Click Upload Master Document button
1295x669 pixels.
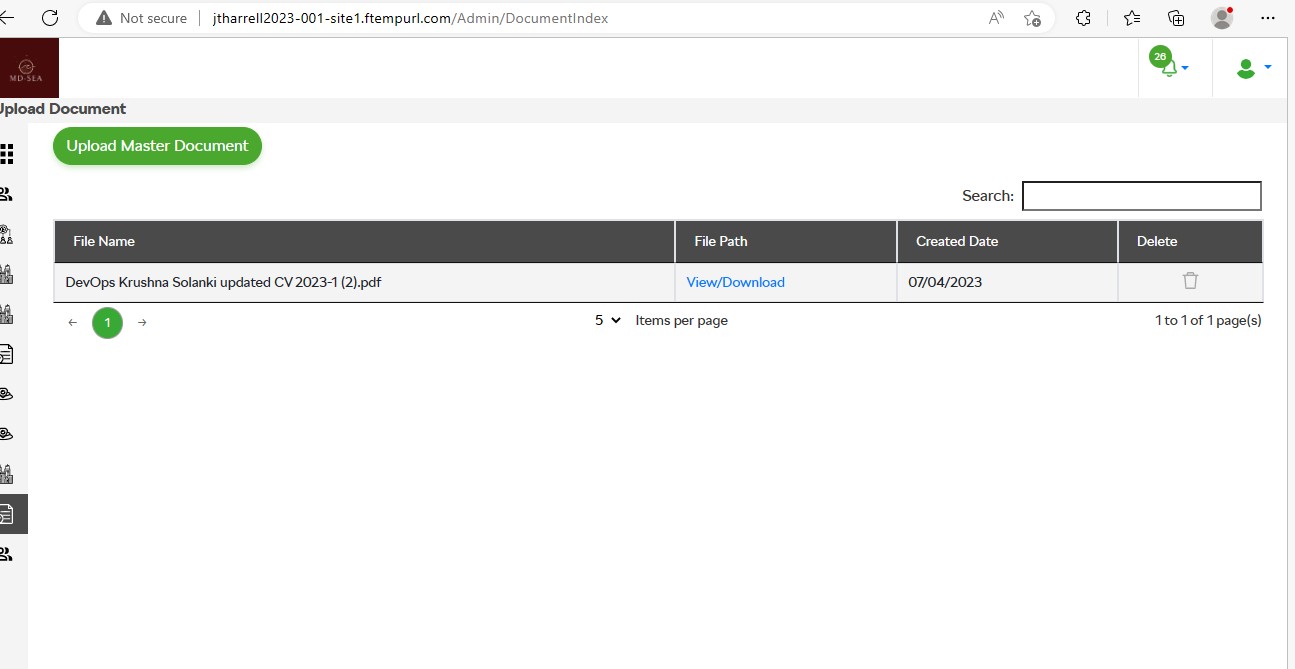pyautogui.click(x=157, y=146)
